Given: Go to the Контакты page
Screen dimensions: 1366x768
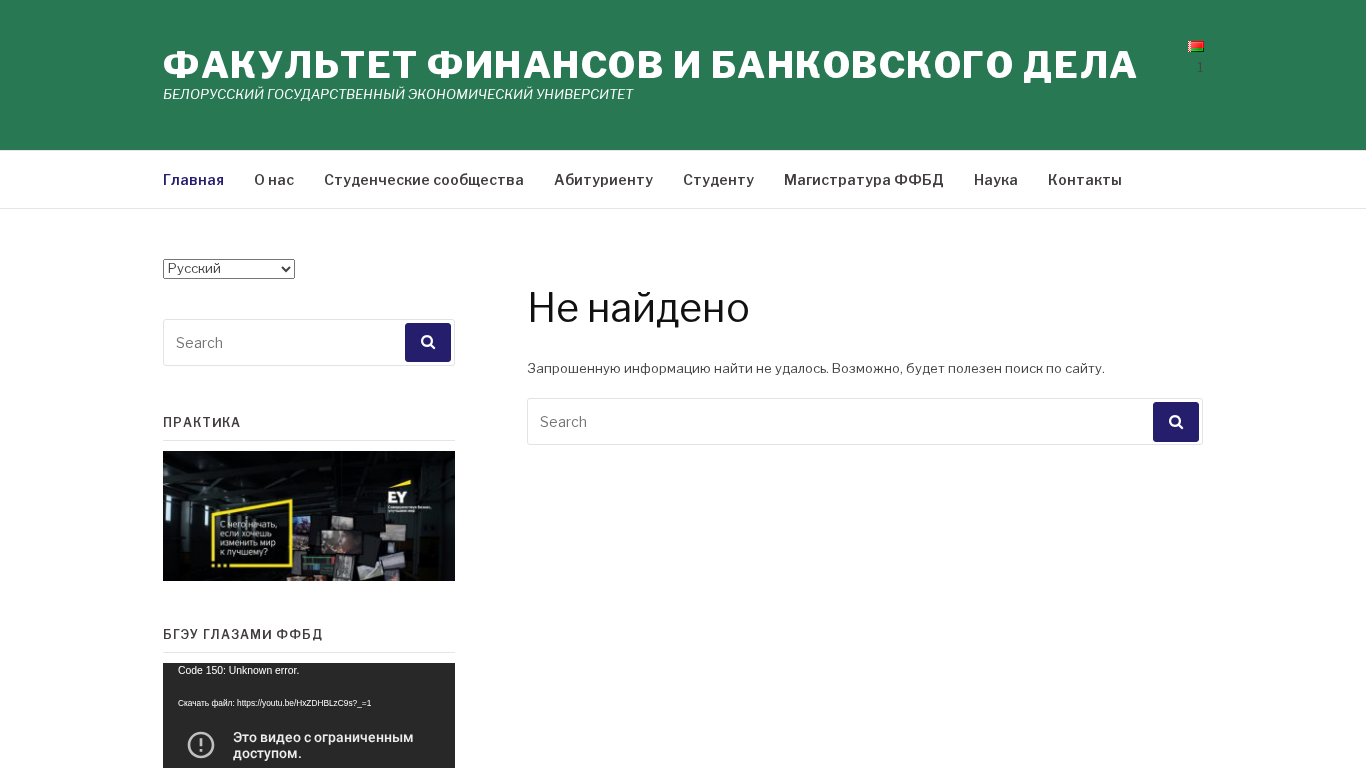Looking at the screenshot, I should coord(1084,180).
